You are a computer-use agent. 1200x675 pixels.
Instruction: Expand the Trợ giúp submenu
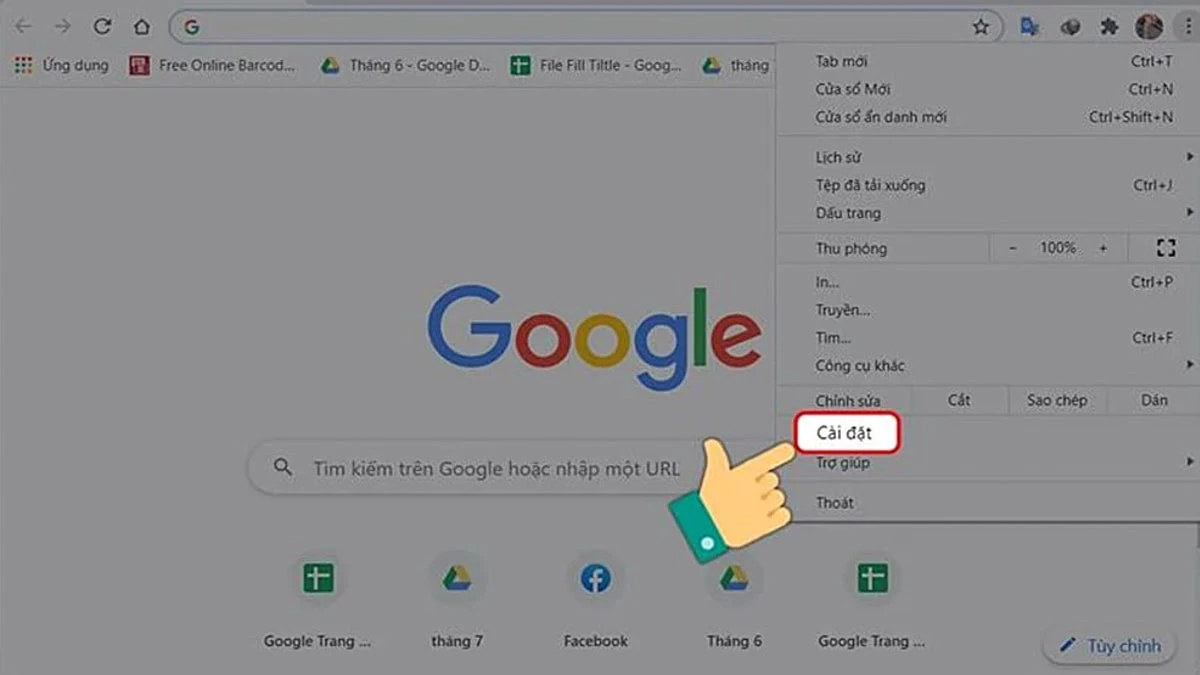[987, 463]
